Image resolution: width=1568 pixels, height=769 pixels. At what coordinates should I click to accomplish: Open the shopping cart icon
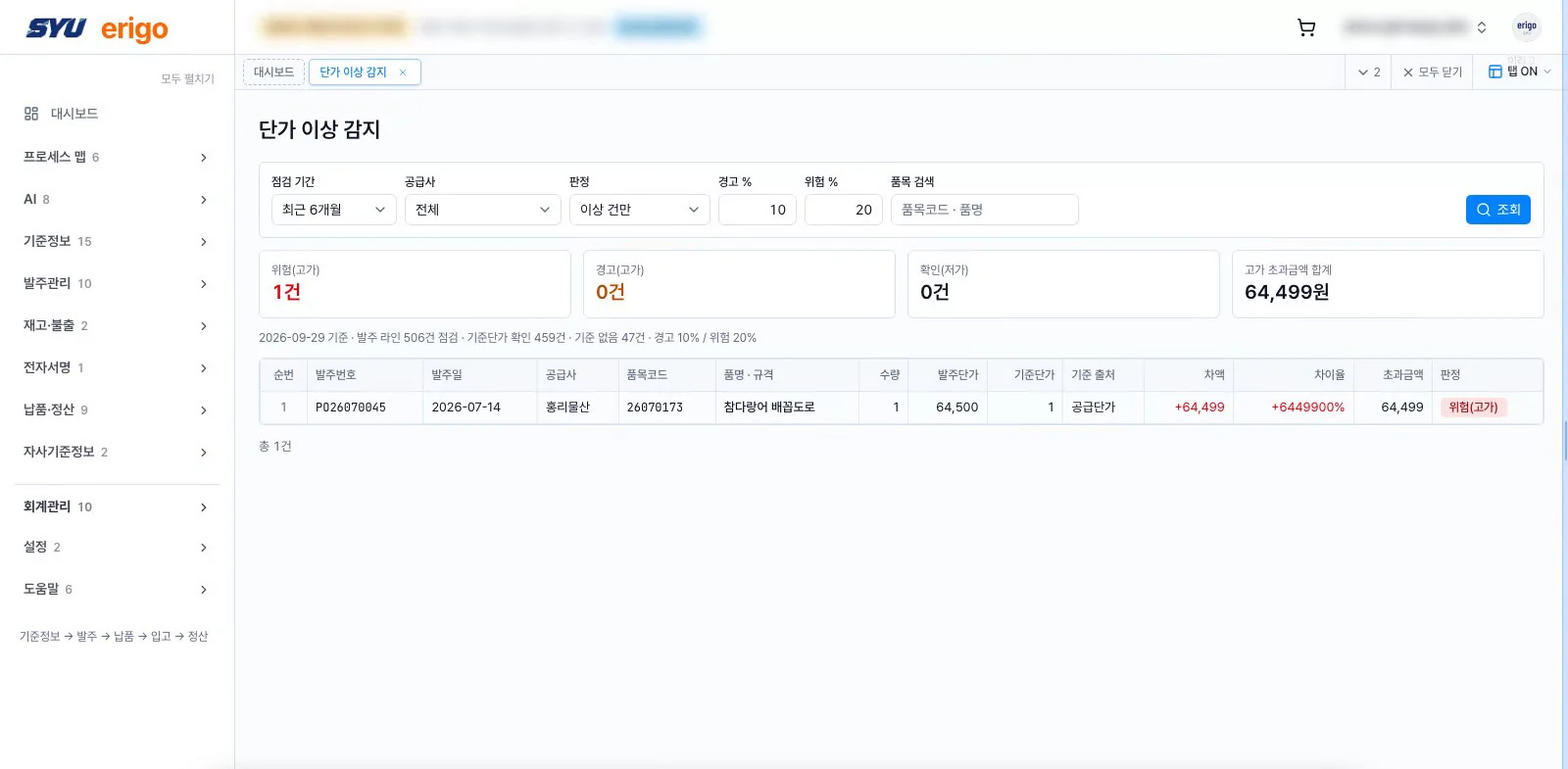pos(1306,27)
